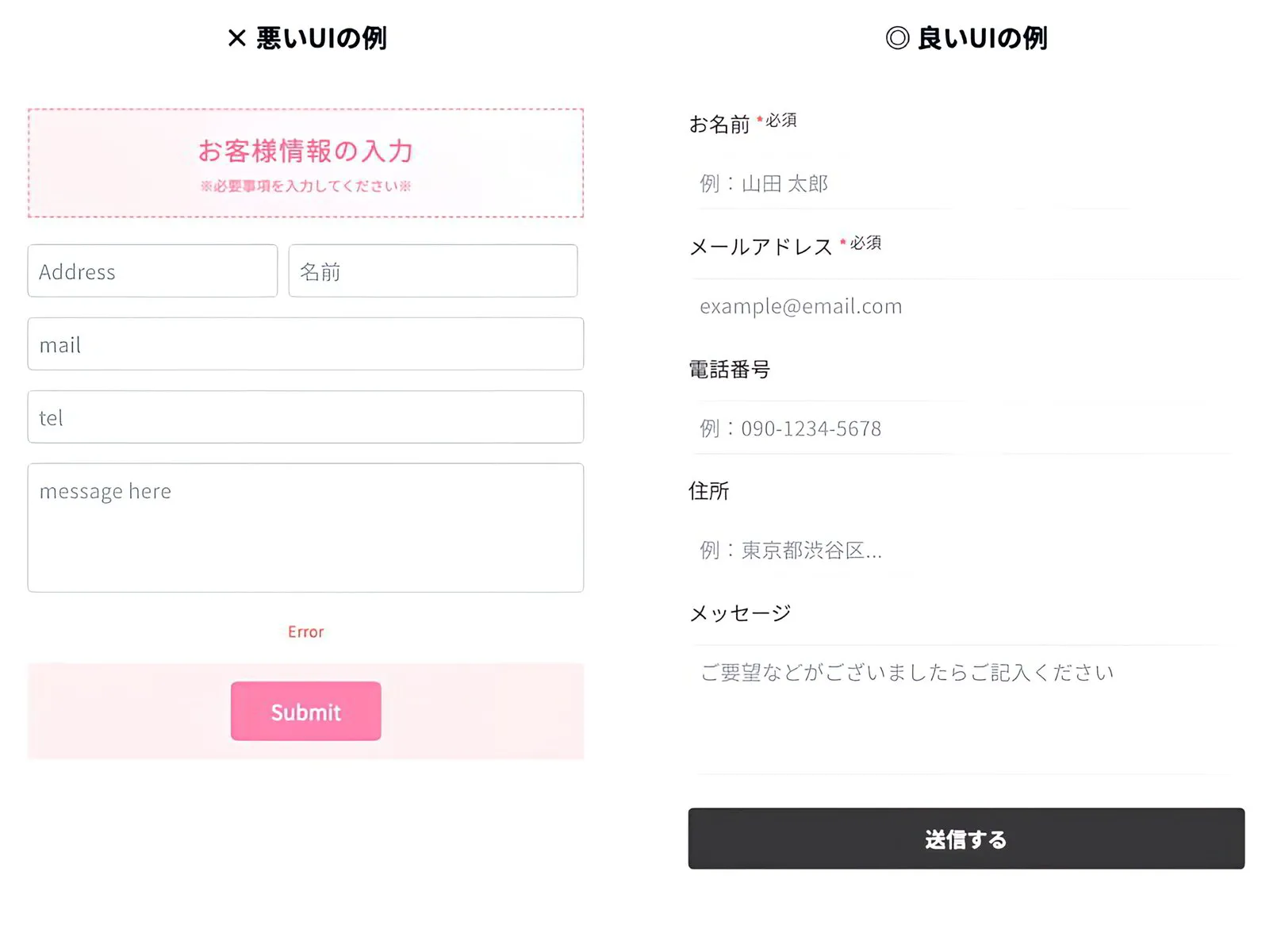Focus the "message here" text area
Viewport: 1281px width, 952px height.
305,528
